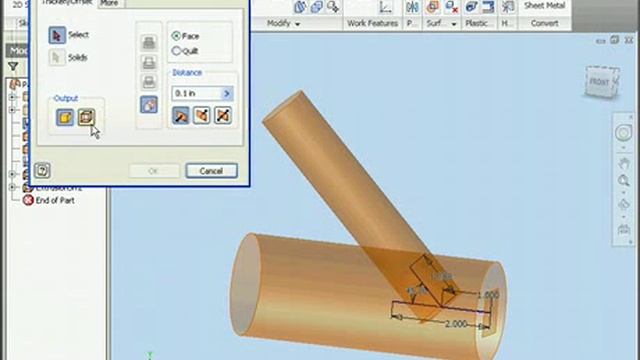The width and height of the screenshot is (640, 360).
Task: Click the 2.000 dimension in viewport
Action: point(456,324)
